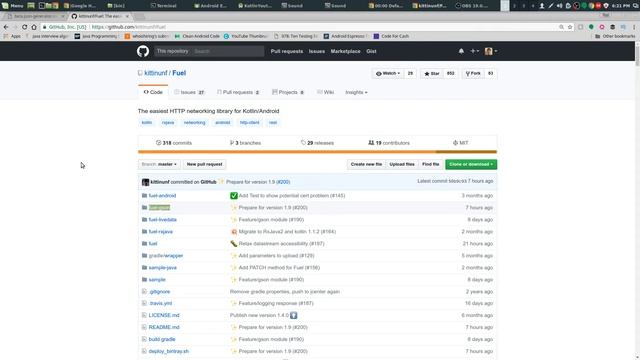
Task: Click the folder icon beside gradle/wrapper
Action: [144, 256]
